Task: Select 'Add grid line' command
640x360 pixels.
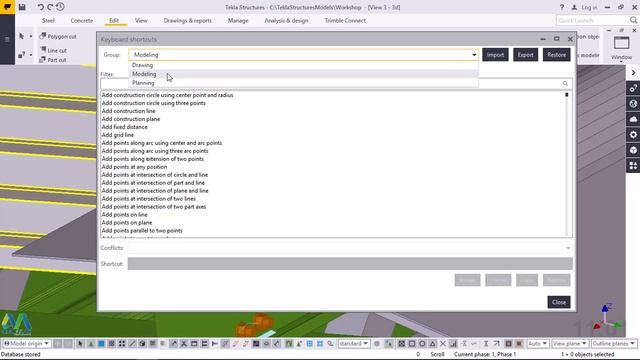Action: click(x=118, y=135)
